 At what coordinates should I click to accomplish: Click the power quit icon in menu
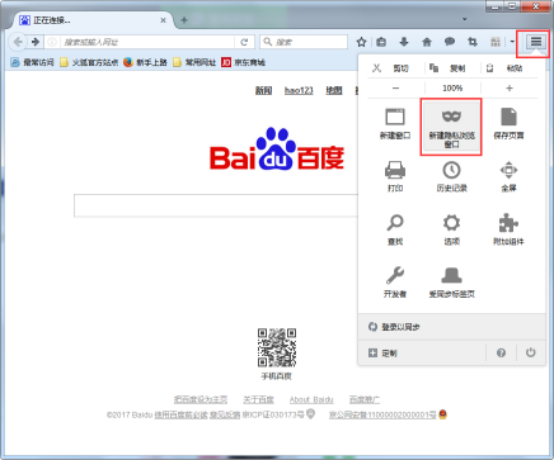point(530,352)
